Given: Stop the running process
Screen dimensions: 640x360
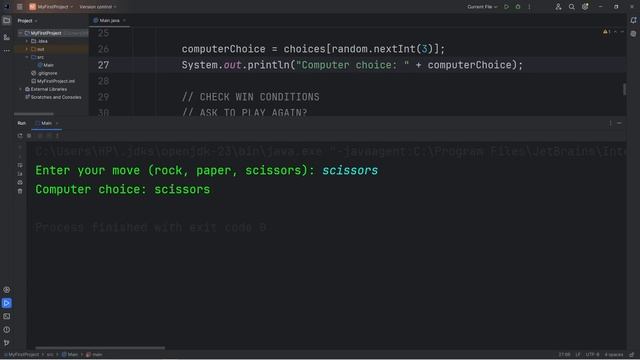Looking at the screenshot, I should (29, 136).
